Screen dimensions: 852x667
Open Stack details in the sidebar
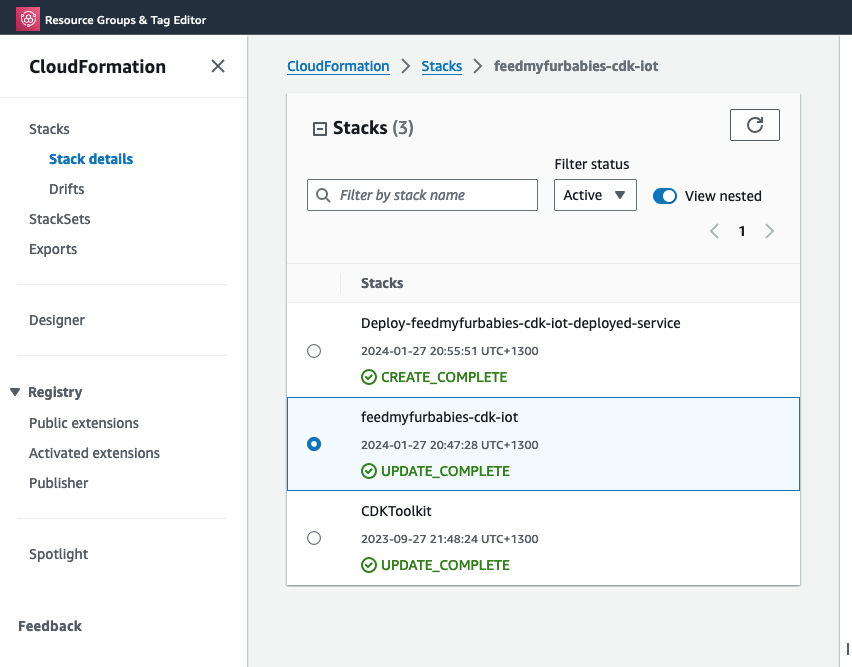(x=91, y=159)
